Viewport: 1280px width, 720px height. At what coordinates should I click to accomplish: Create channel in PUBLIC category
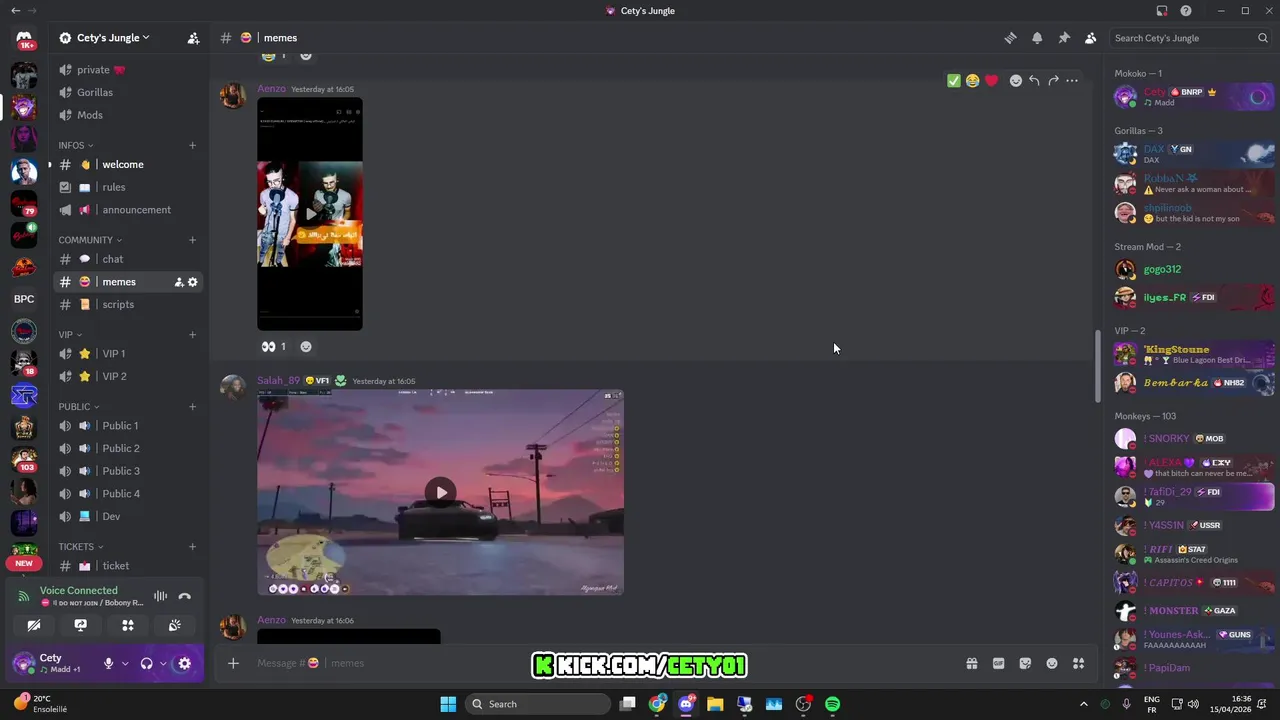point(192,407)
